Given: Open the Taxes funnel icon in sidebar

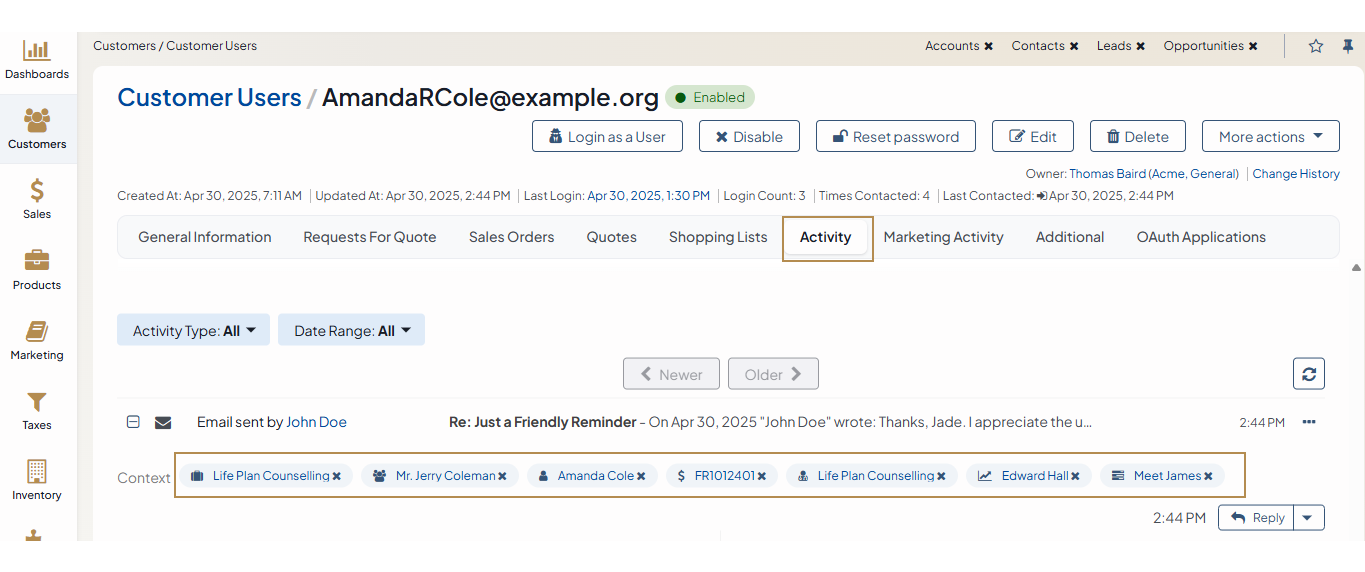Looking at the screenshot, I should pyautogui.click(x=37, y=402).
